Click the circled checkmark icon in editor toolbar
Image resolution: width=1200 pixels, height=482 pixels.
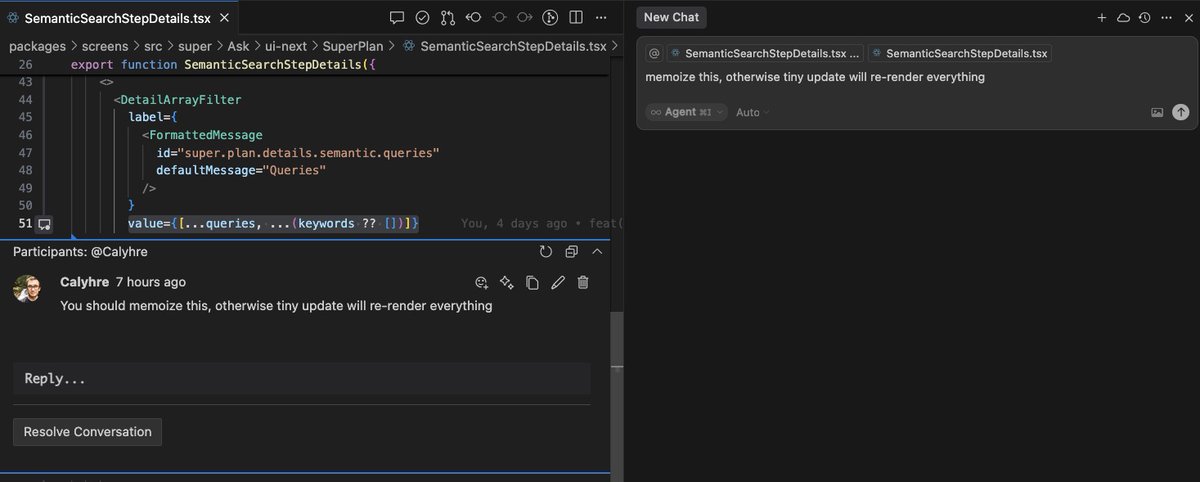pos(422,17)
